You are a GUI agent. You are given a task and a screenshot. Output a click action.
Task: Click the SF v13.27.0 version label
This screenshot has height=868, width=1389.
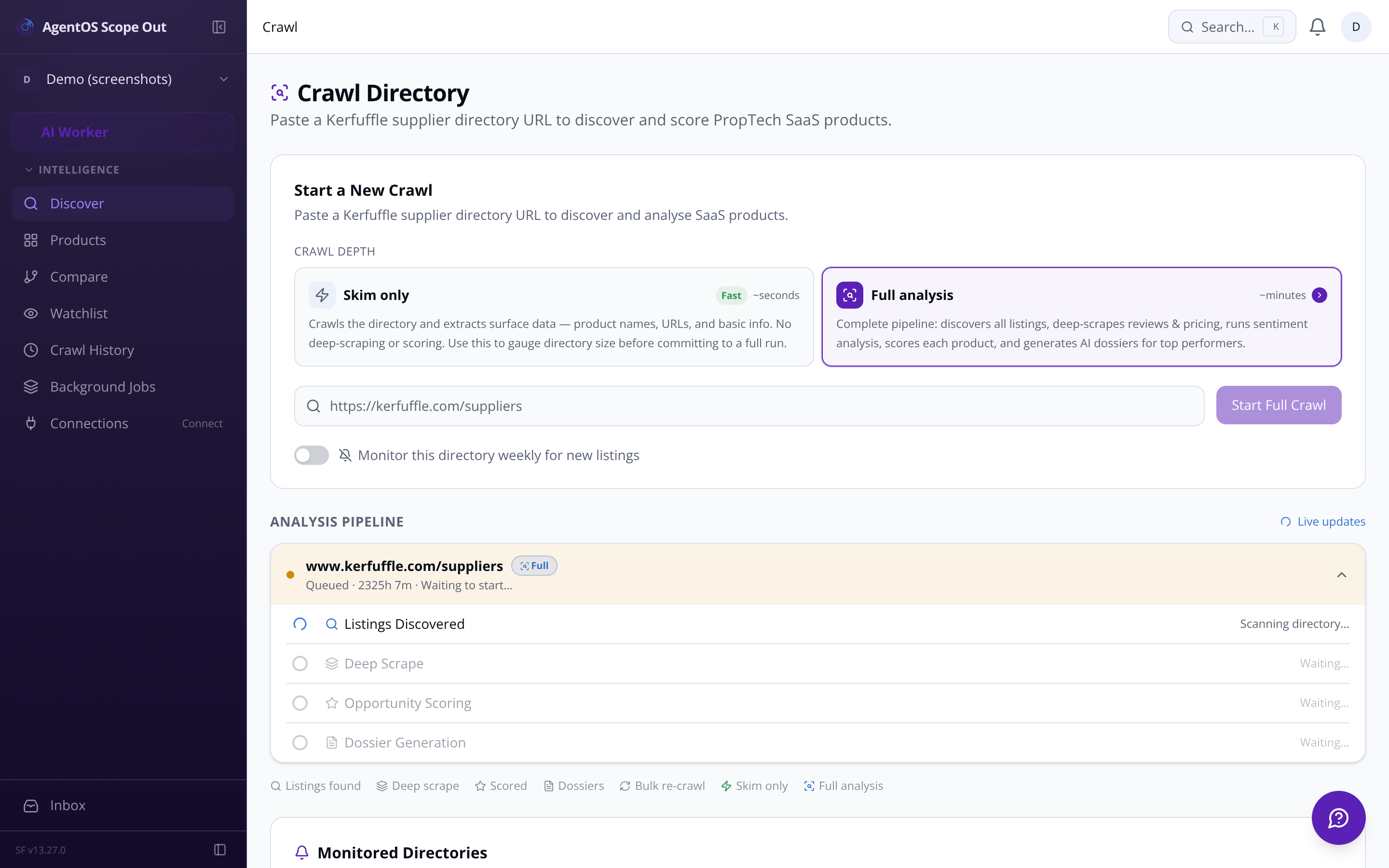coord(40,850)
